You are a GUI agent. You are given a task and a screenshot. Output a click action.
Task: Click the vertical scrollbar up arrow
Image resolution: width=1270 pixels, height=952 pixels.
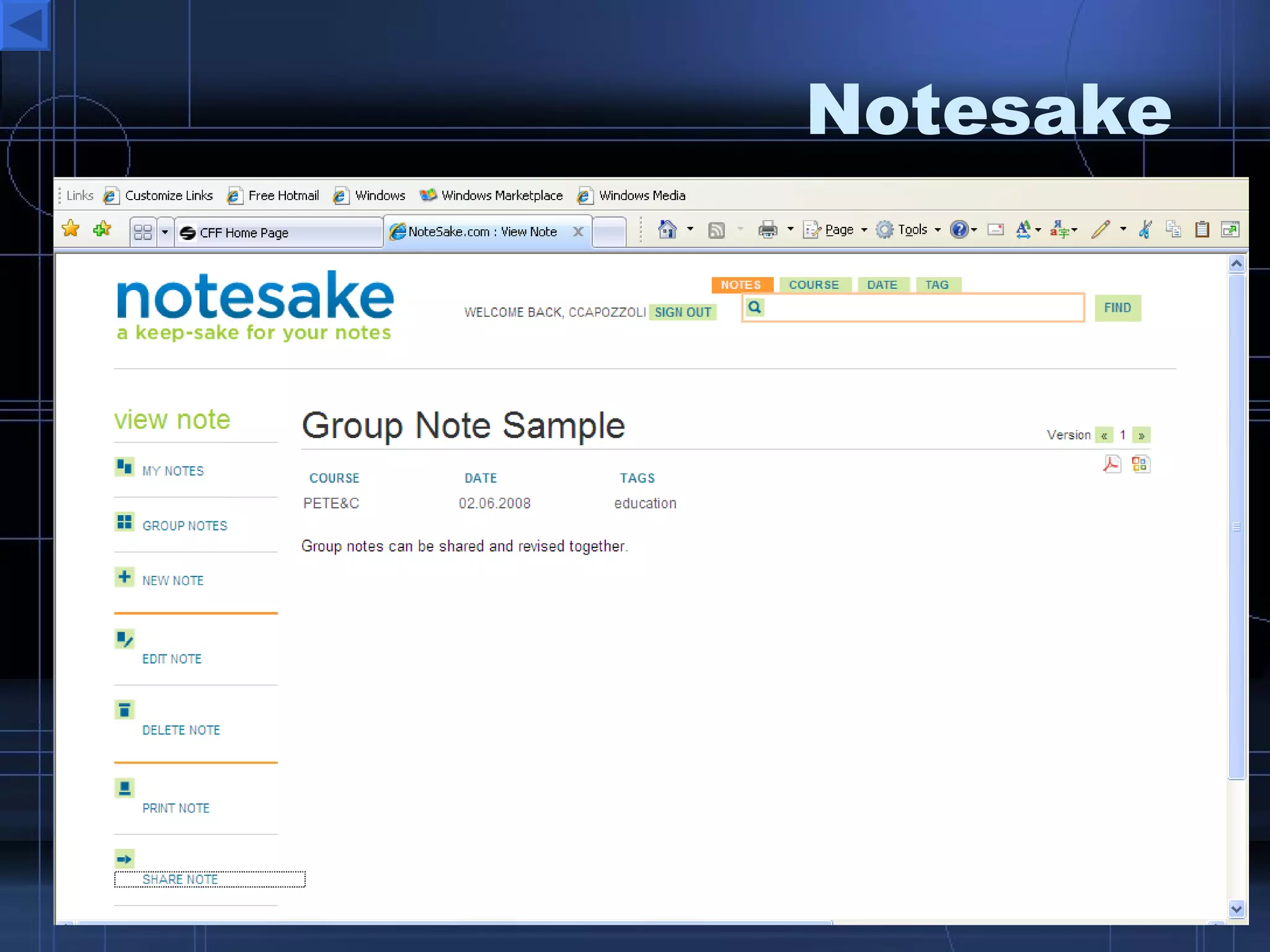1237,265
